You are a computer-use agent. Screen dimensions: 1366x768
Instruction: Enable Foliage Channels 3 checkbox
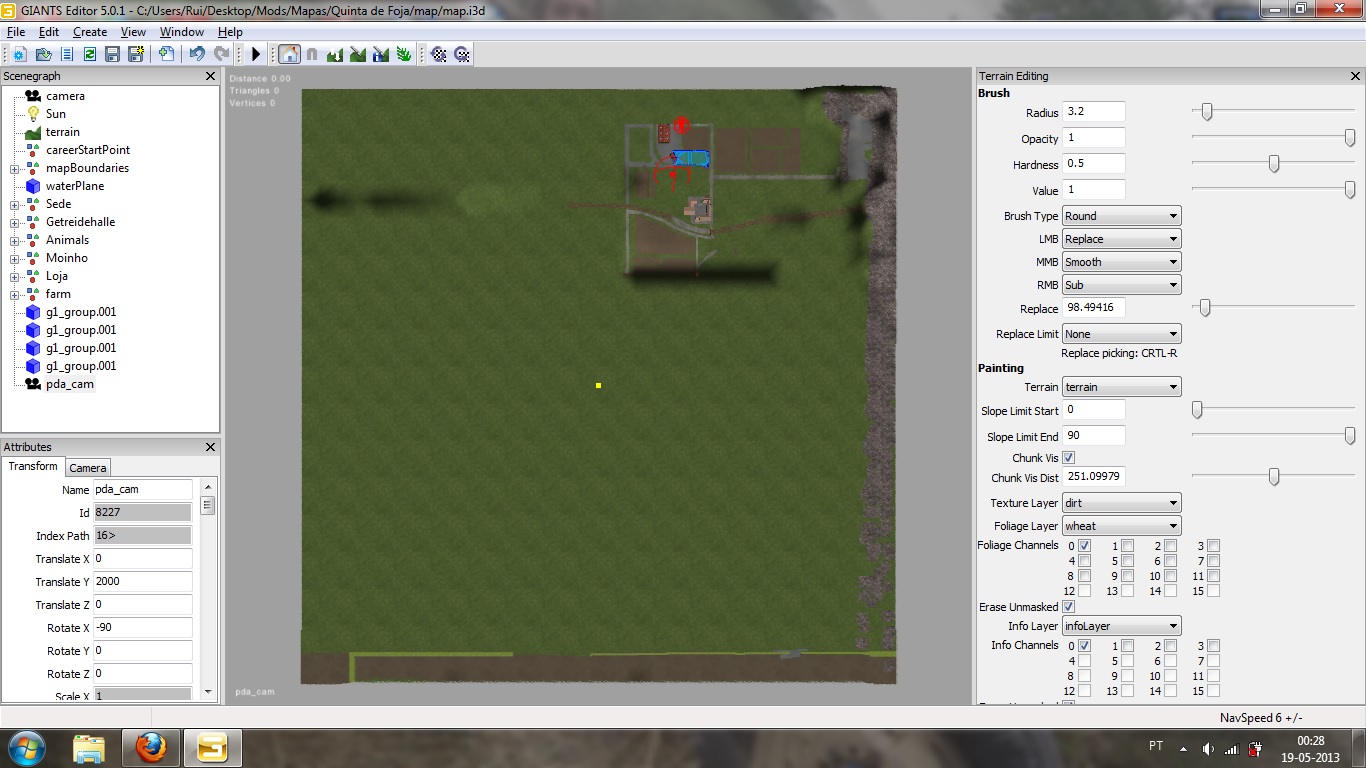(x=1214, y=546)
